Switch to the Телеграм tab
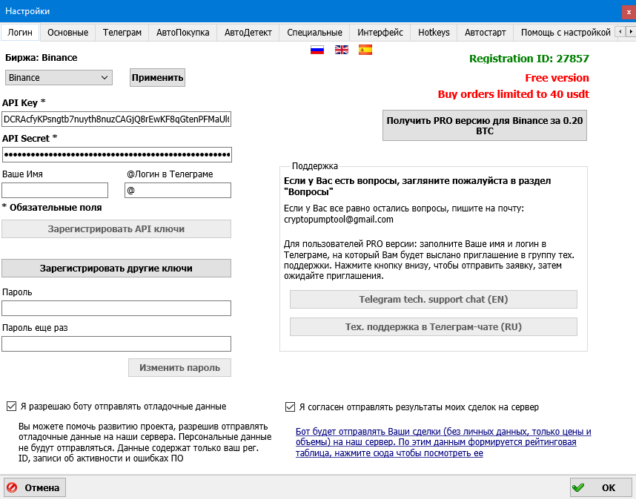This screenshot has height=499, width=636. [x=122, y=32]
